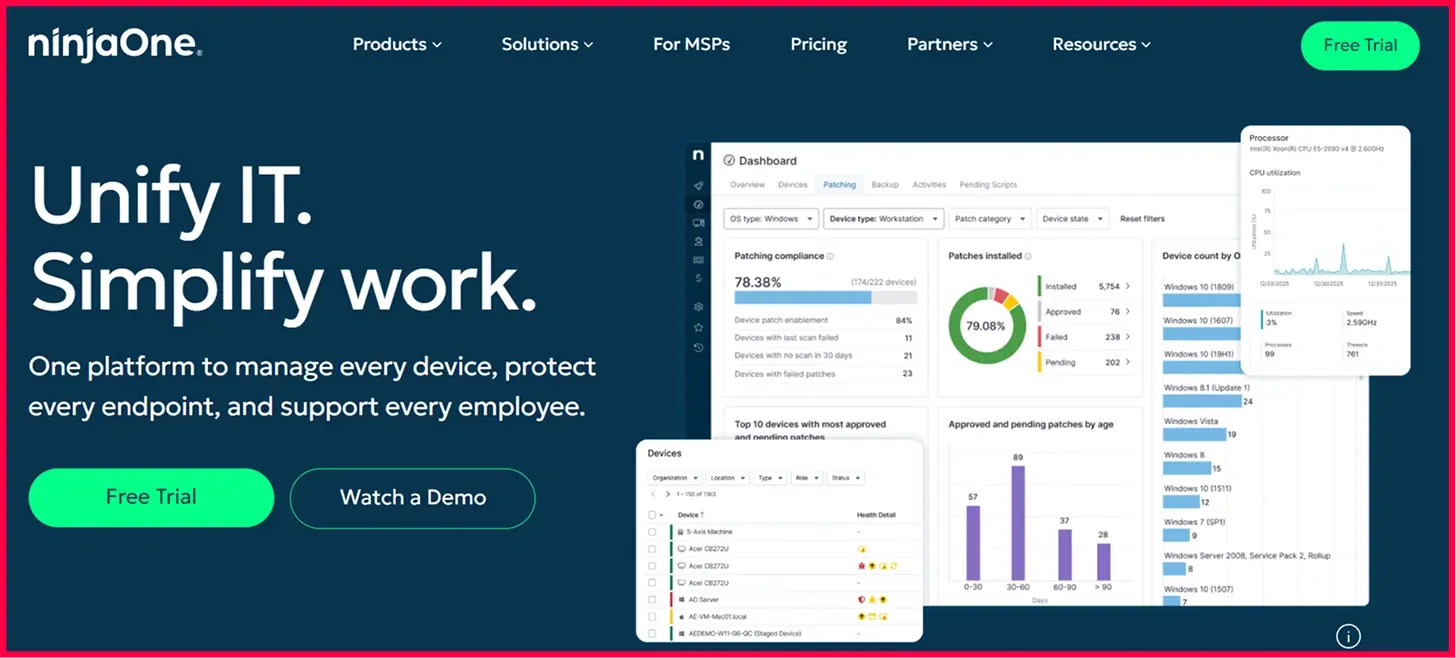Click the 'n' logo in dashboard sidebar
The width and height of the screenshot is (1456, 658).
point(698,156)
